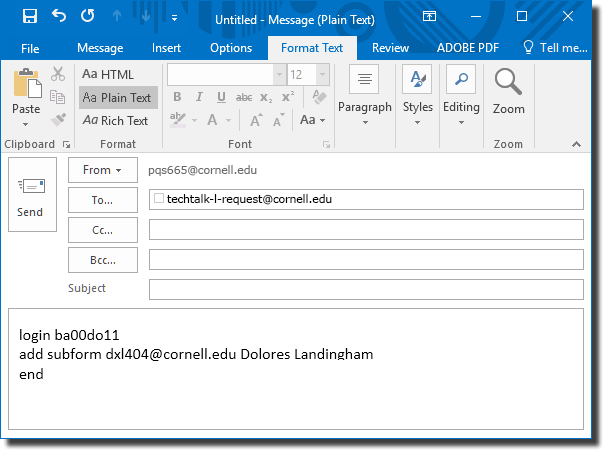Undo the last action
Screen dimensions: 612x459
[59, 16]
